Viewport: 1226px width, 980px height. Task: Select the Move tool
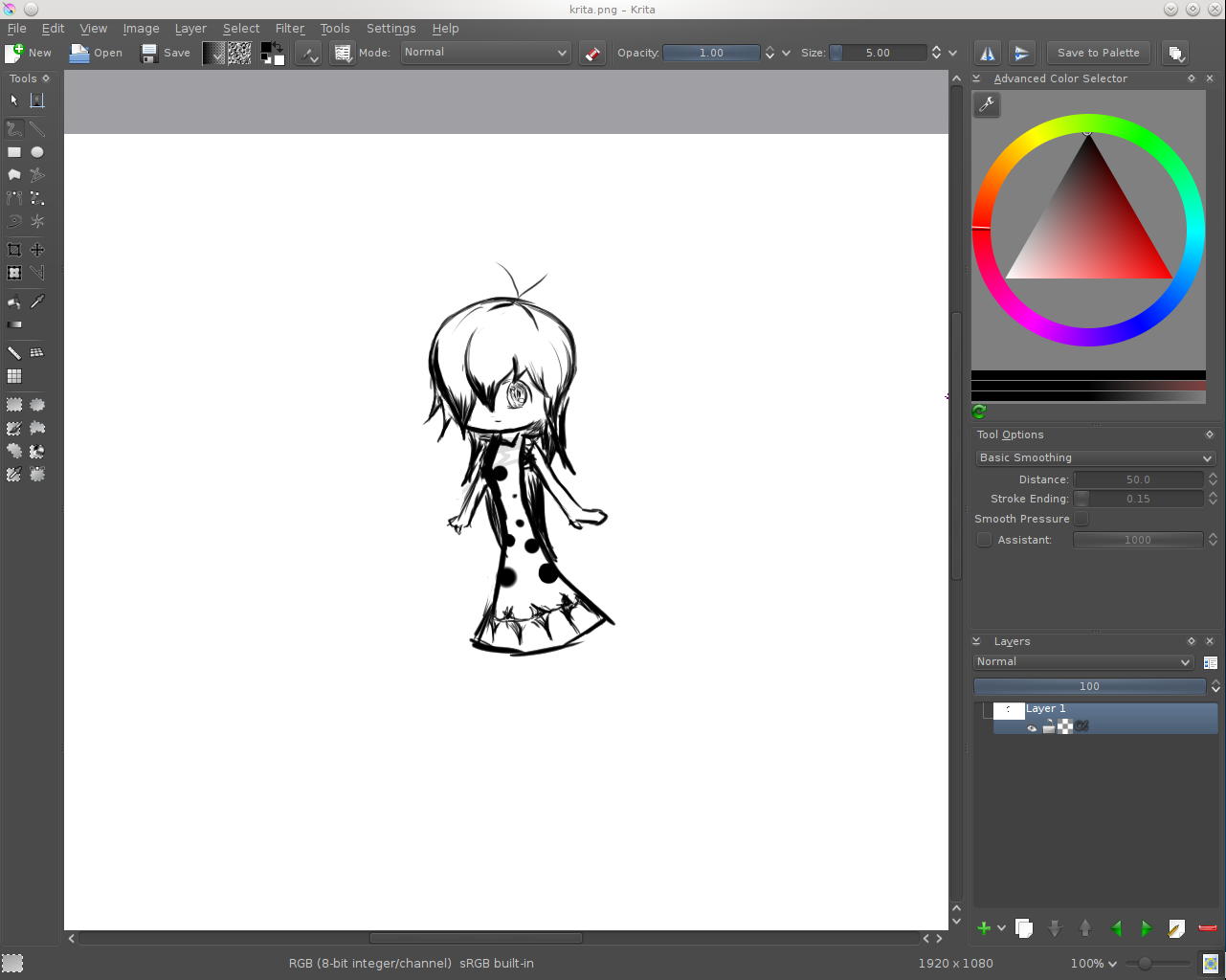point(36,249)
